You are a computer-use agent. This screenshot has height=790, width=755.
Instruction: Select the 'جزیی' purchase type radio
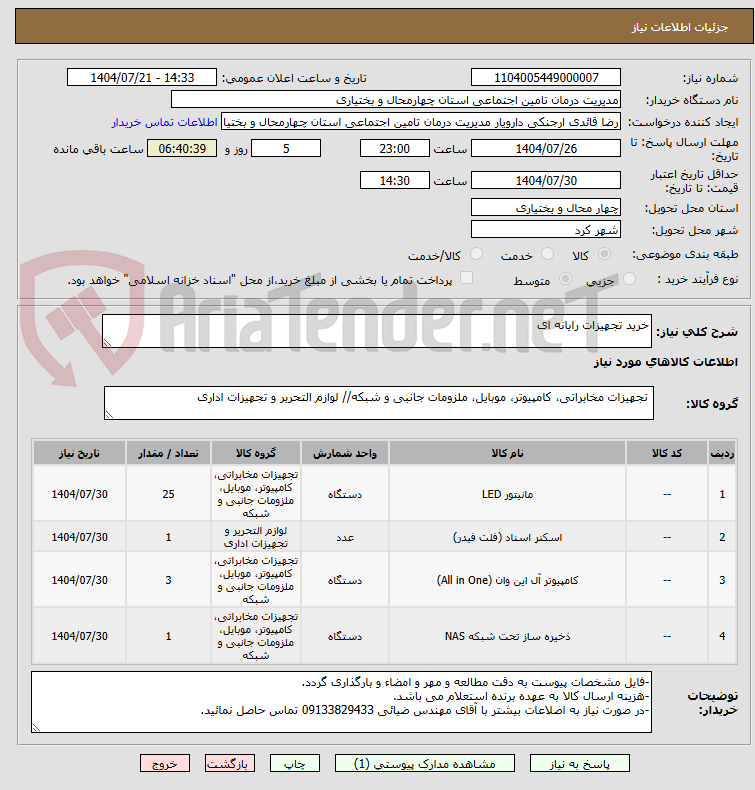click(629, 279)
